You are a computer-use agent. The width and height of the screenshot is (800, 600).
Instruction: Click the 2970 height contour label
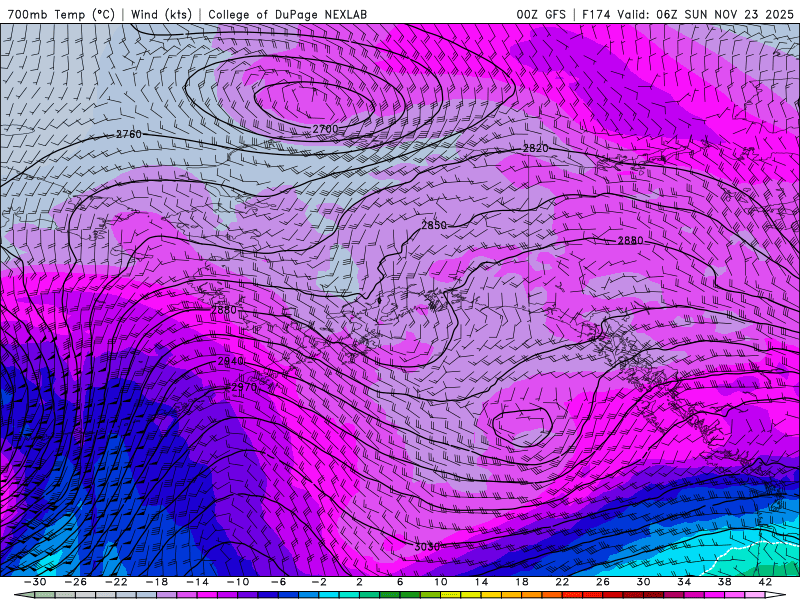click(x=244, y=387)
